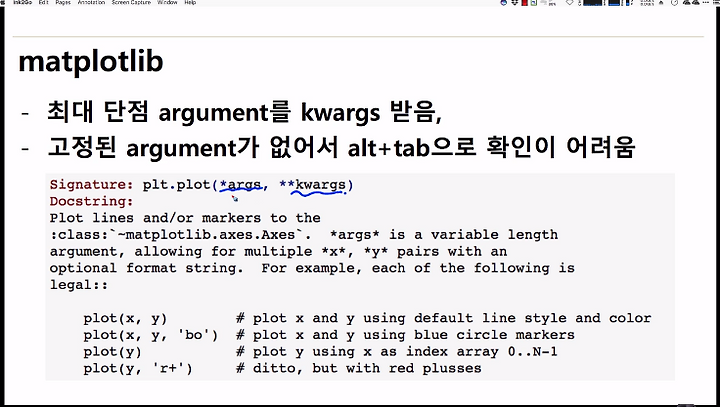Click the three-dots icon in the menu bar
Image resolution: width=720 pixels, height=407 pixels.
pos(706,2)
